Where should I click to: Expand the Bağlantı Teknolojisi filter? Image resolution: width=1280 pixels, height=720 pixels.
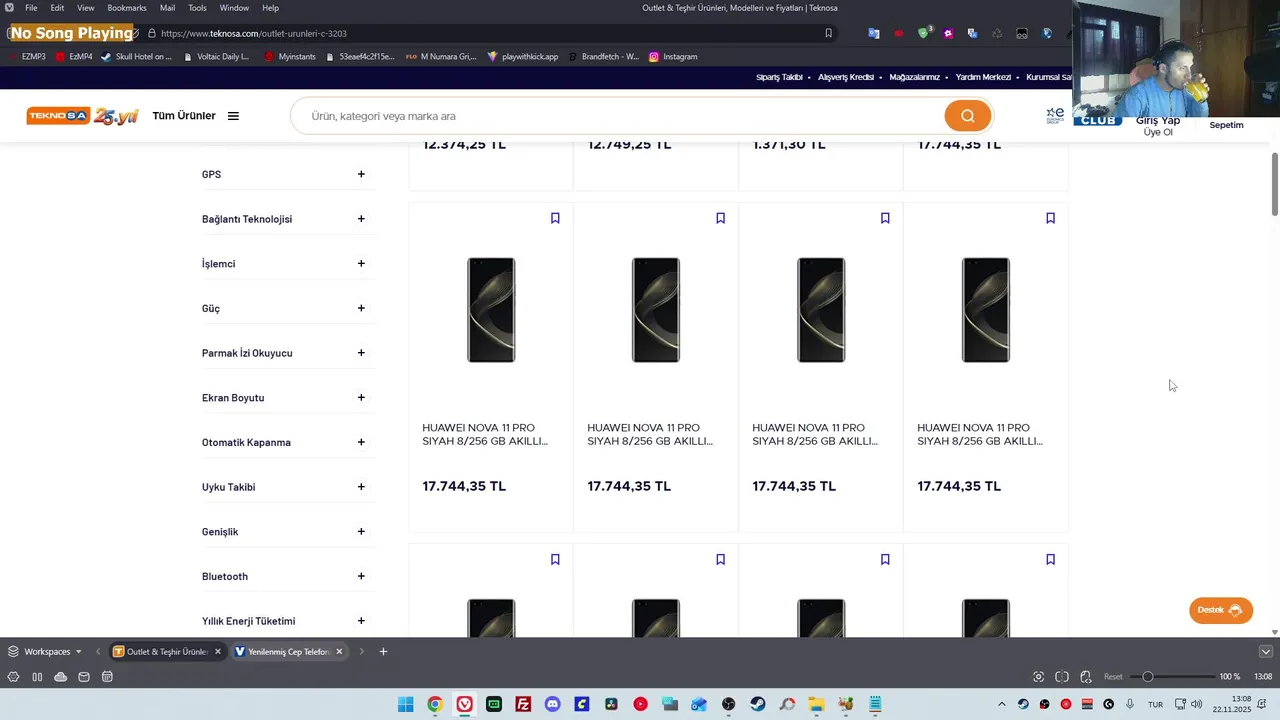361,219
